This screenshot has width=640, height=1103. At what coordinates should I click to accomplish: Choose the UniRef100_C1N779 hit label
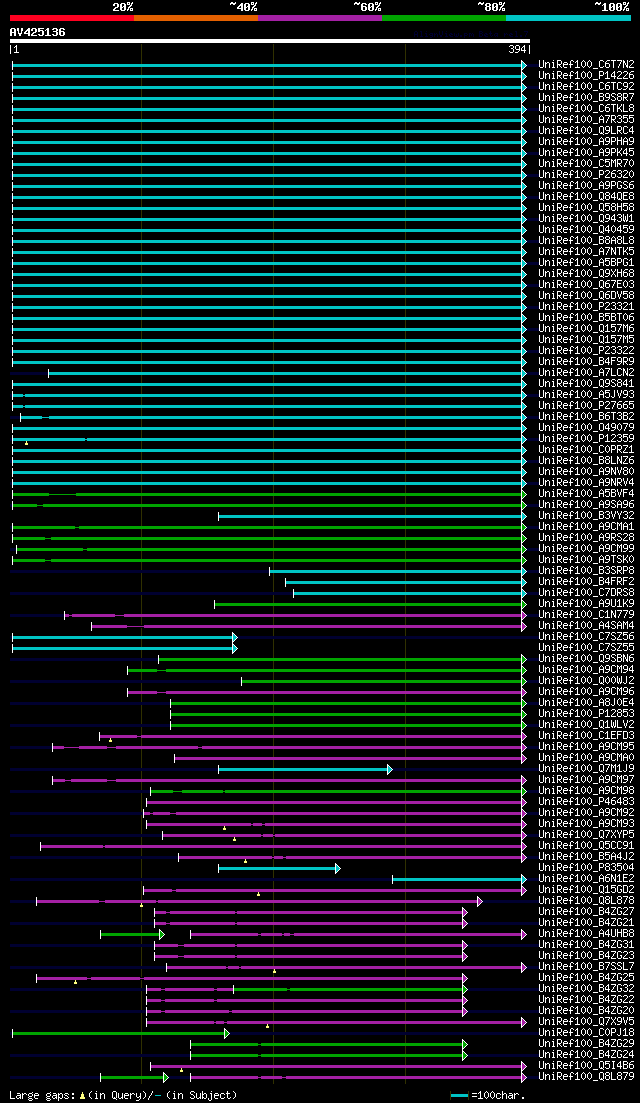(586, 615)
